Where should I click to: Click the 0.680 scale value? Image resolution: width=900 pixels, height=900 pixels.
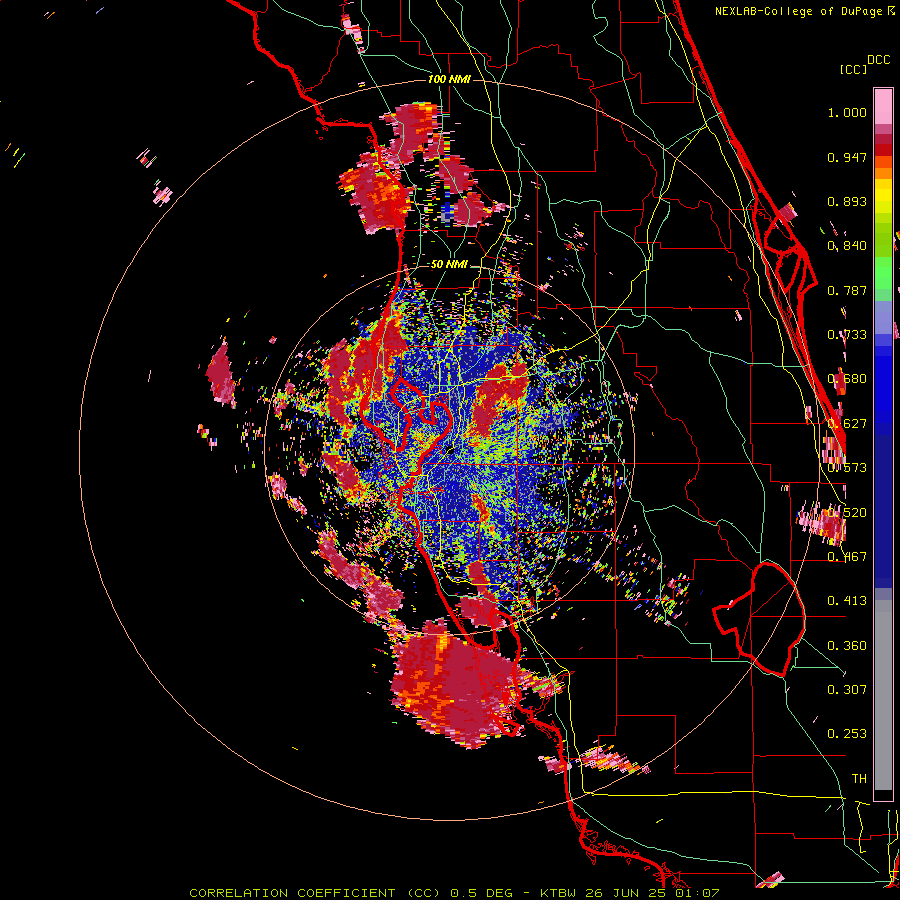click(x=847, y=379)
